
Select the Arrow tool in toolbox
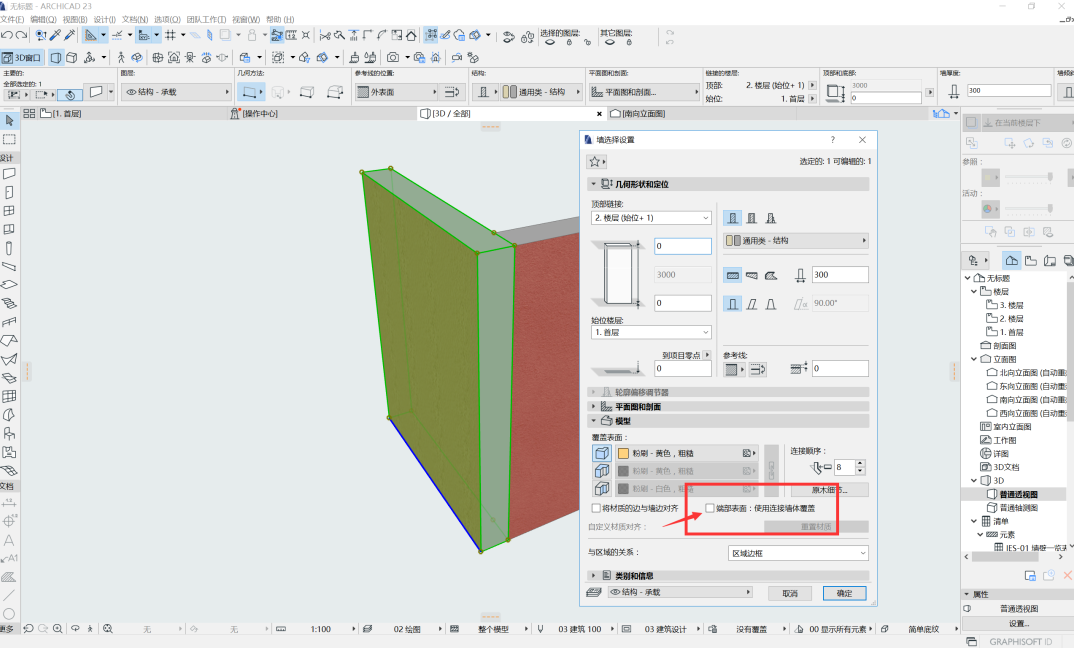coord(10,121)
